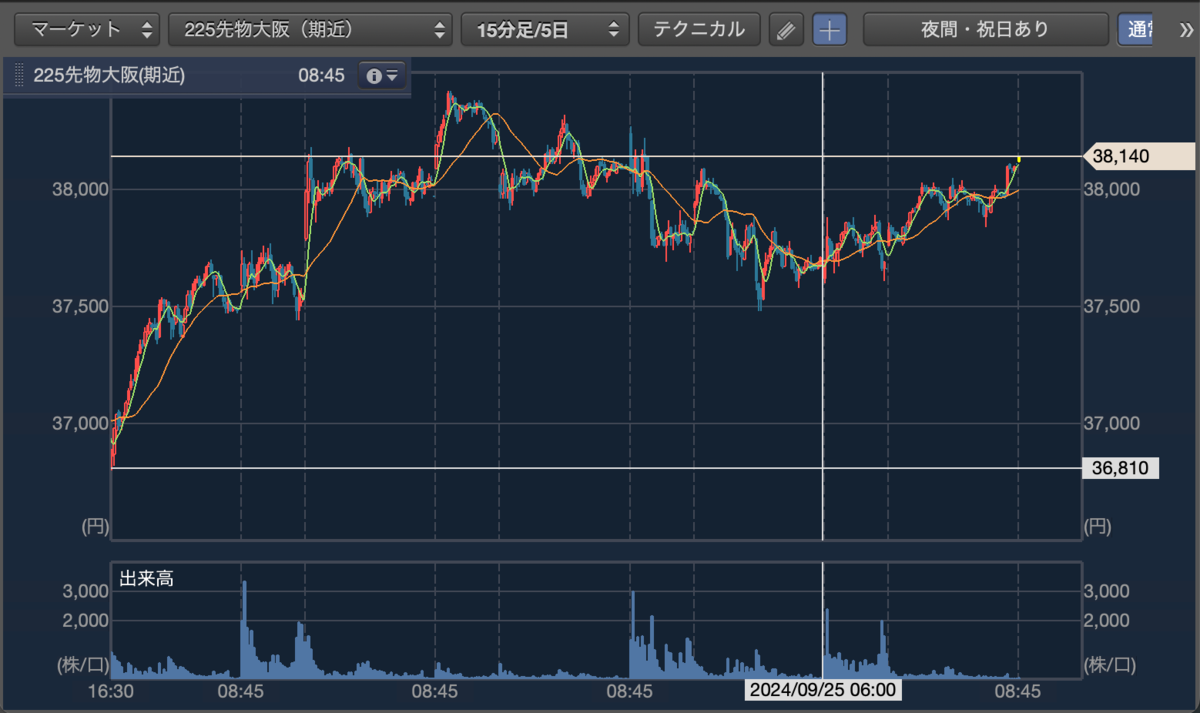The width and height of the screenshot is (1200, 713).
Task: Open the テクニカル indicators settings
Action: coord(699,30)
